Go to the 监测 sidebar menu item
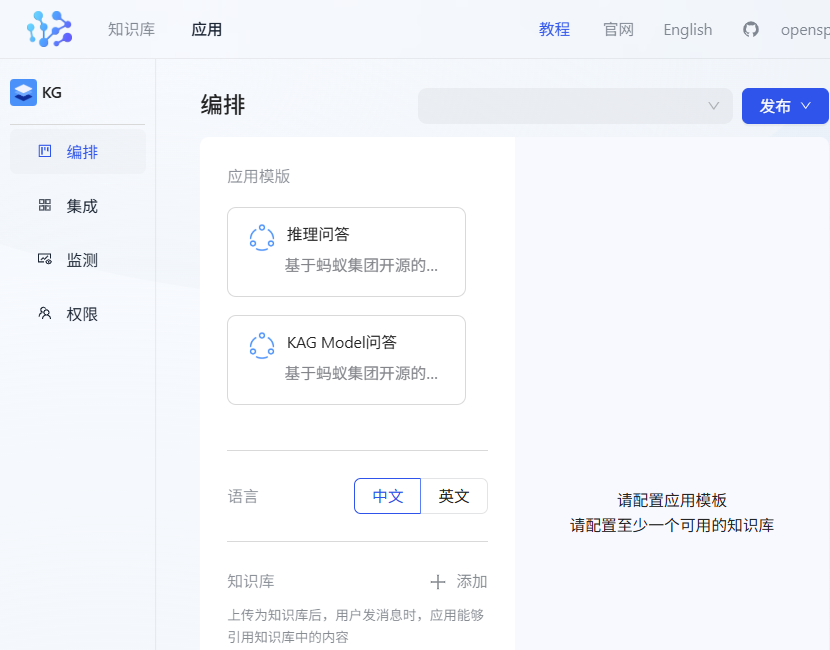The height and width of the screenshot is (650, 830). pos(78,259)
